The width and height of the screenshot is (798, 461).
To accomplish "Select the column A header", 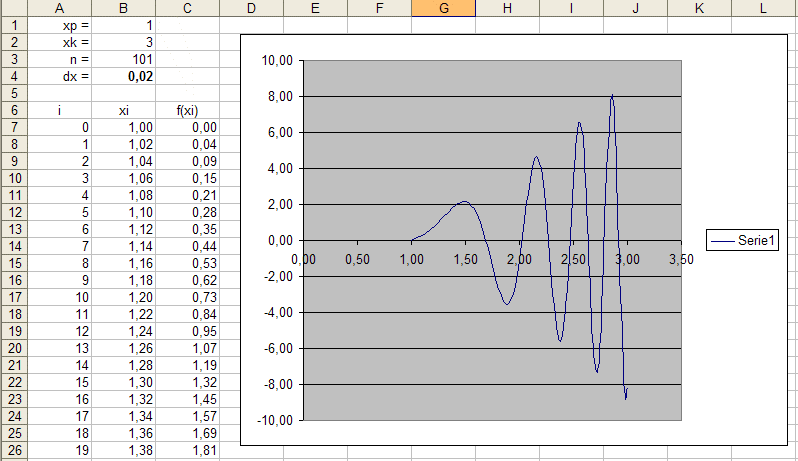I will 60,8.
